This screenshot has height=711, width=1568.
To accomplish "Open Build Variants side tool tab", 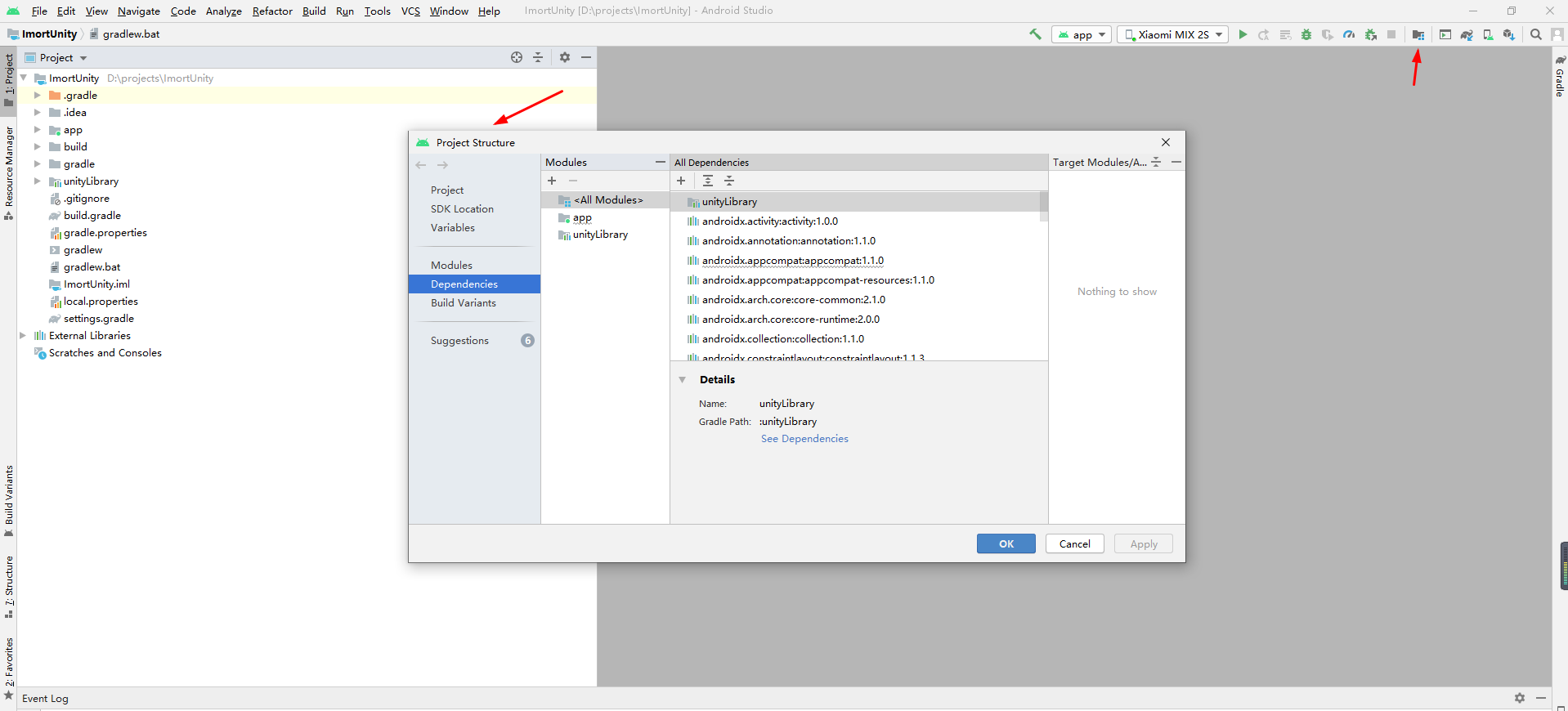I will (9, 501).
